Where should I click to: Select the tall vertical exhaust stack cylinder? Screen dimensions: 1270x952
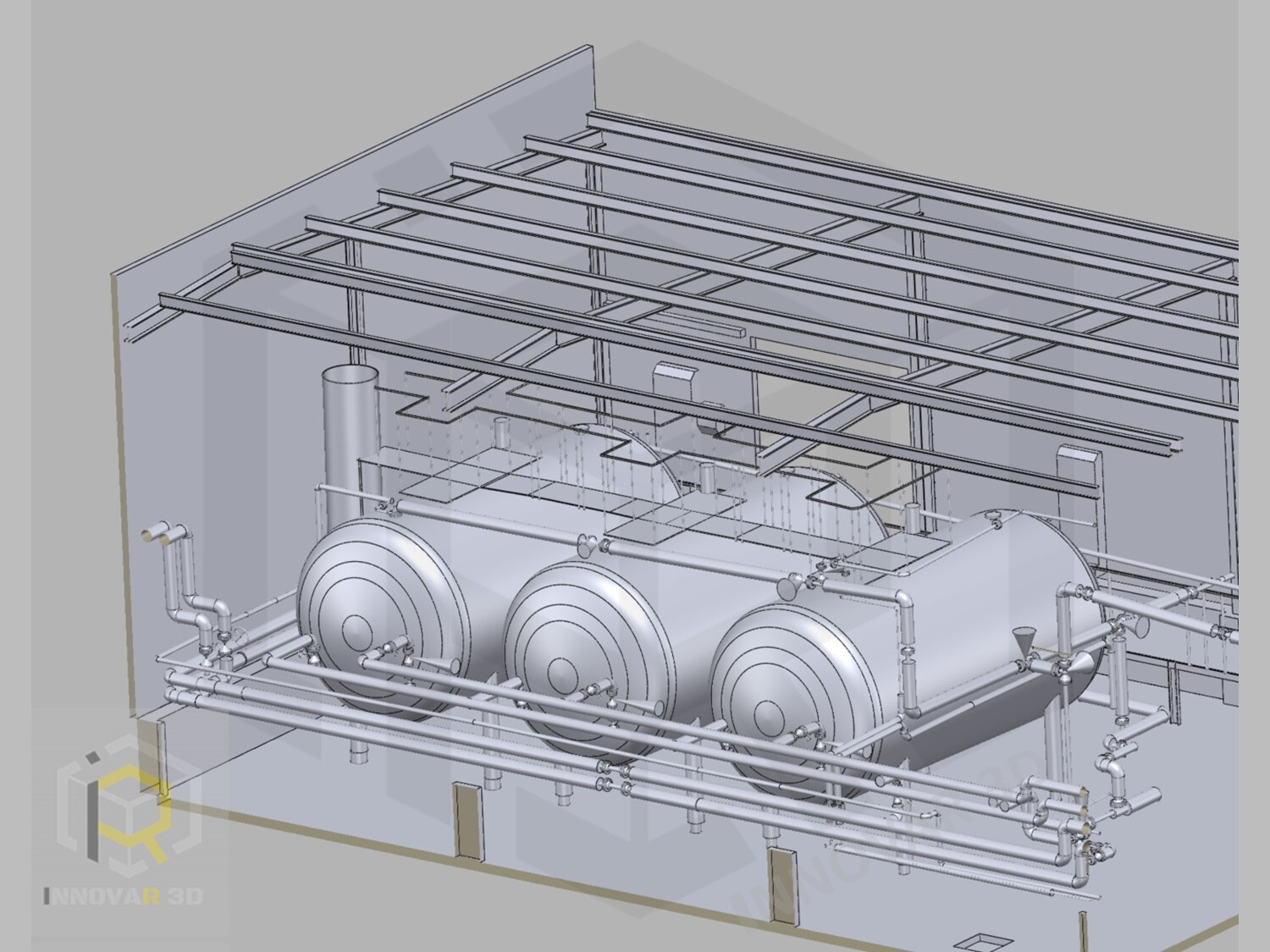coord(347,442)
